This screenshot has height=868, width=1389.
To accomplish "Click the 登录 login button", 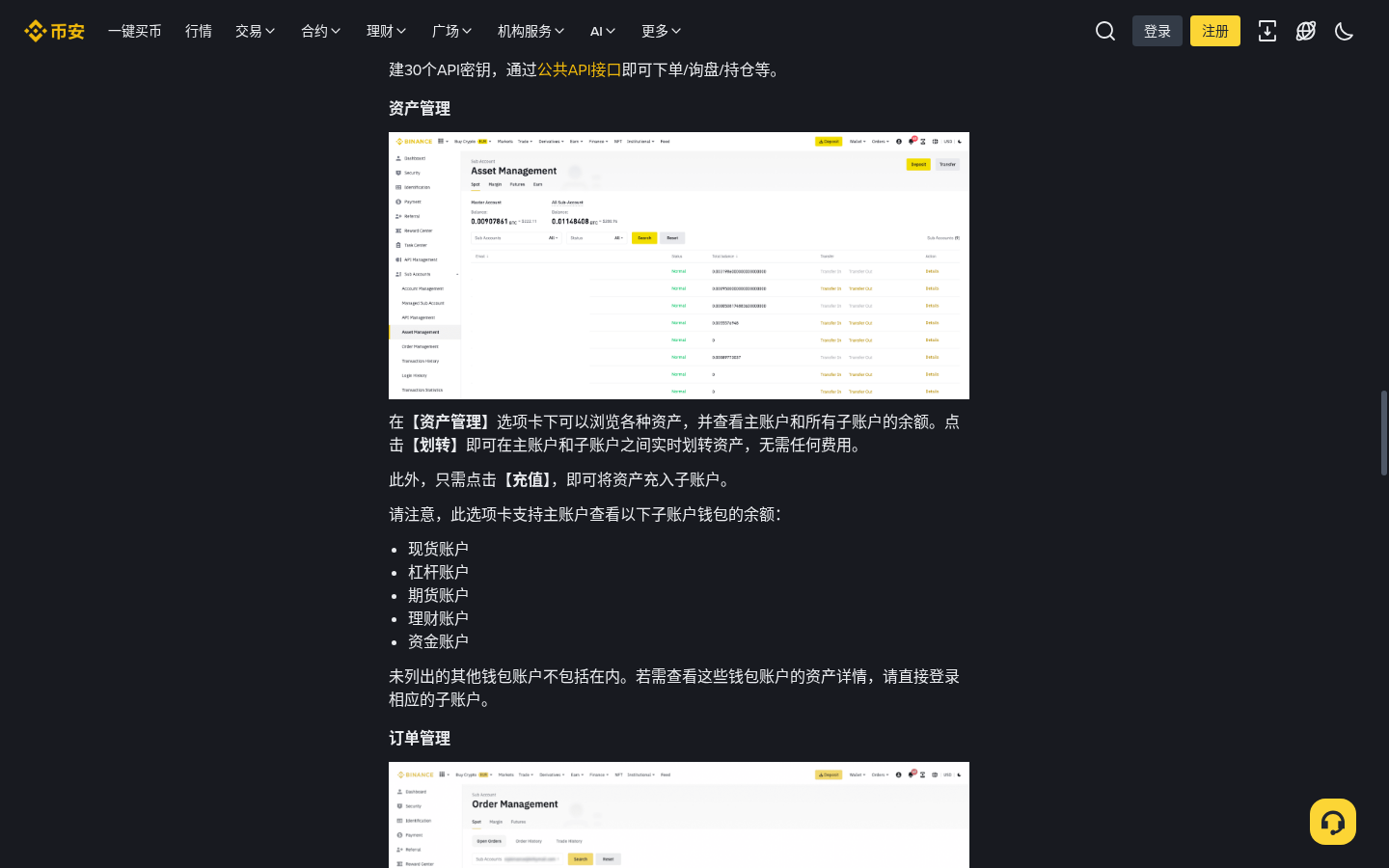I will click(1157, 31).
